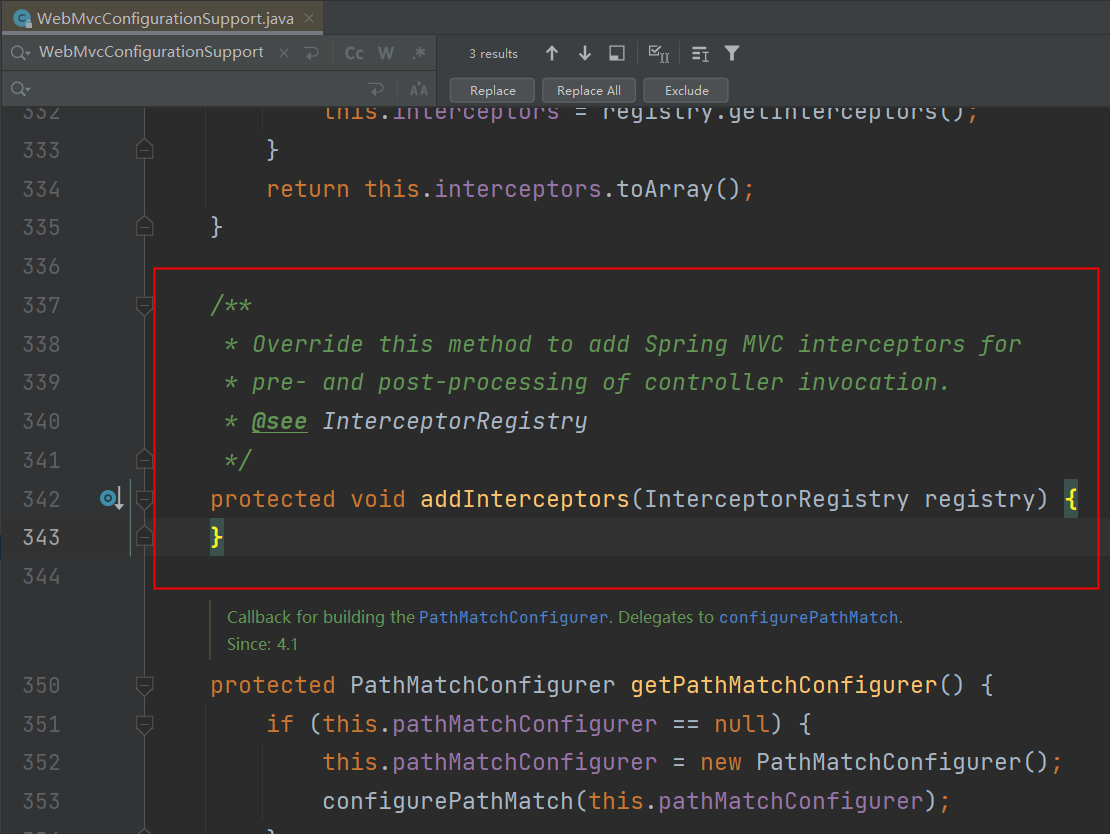Click configurePathMatch call on line 353
1110x834 pixels.
[x=447, y=801]
